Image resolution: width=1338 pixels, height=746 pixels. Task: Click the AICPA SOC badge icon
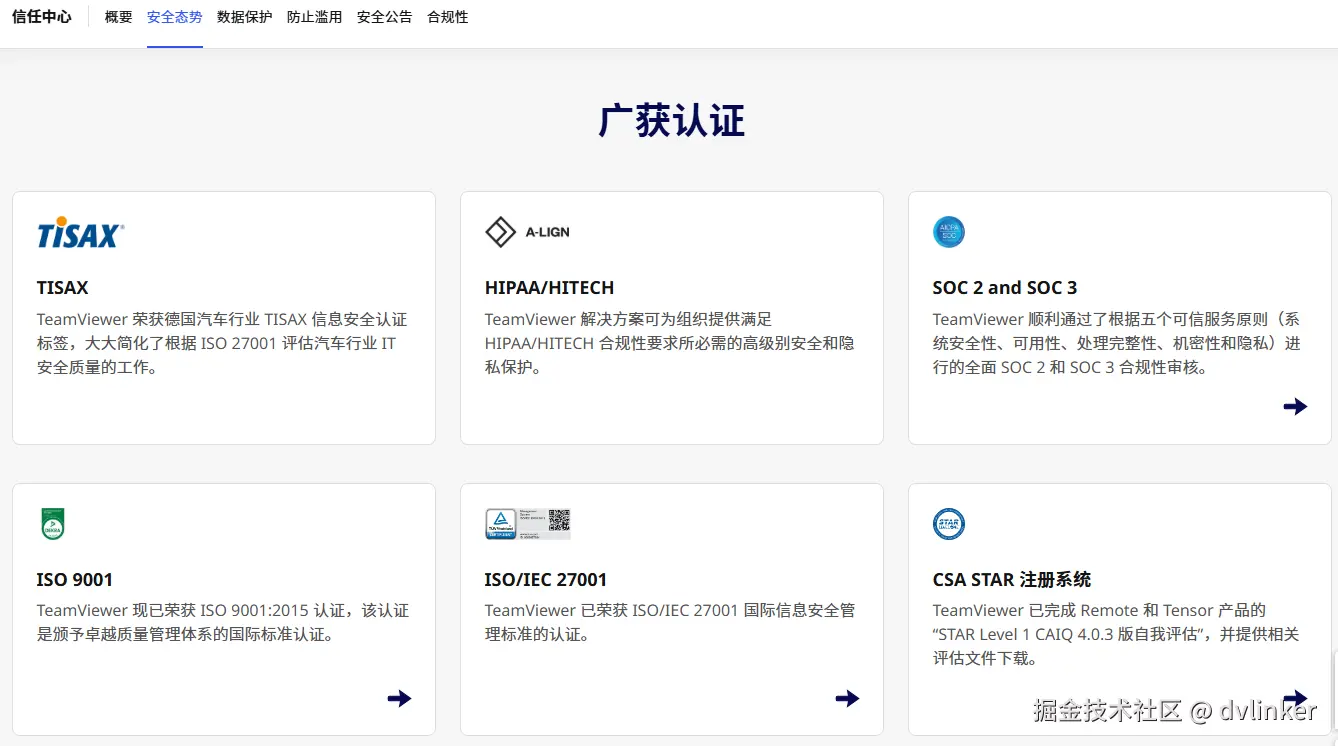click(x=949, y=232)
